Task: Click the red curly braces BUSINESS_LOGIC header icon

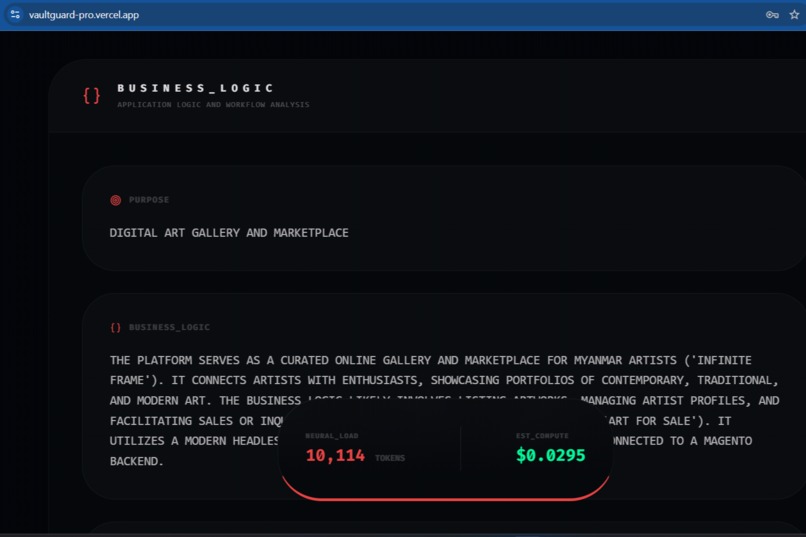Action: tap(91, 96)
